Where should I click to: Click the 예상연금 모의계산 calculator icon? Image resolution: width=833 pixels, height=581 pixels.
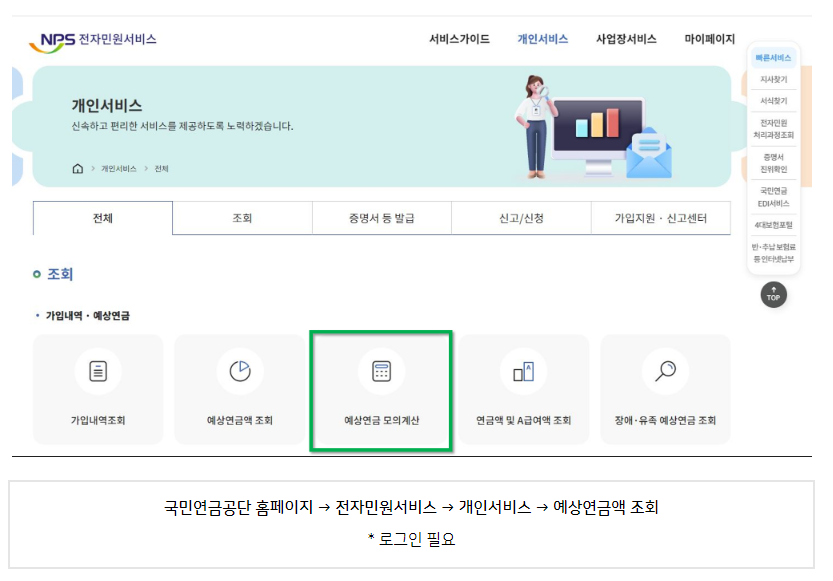(381, 369)
